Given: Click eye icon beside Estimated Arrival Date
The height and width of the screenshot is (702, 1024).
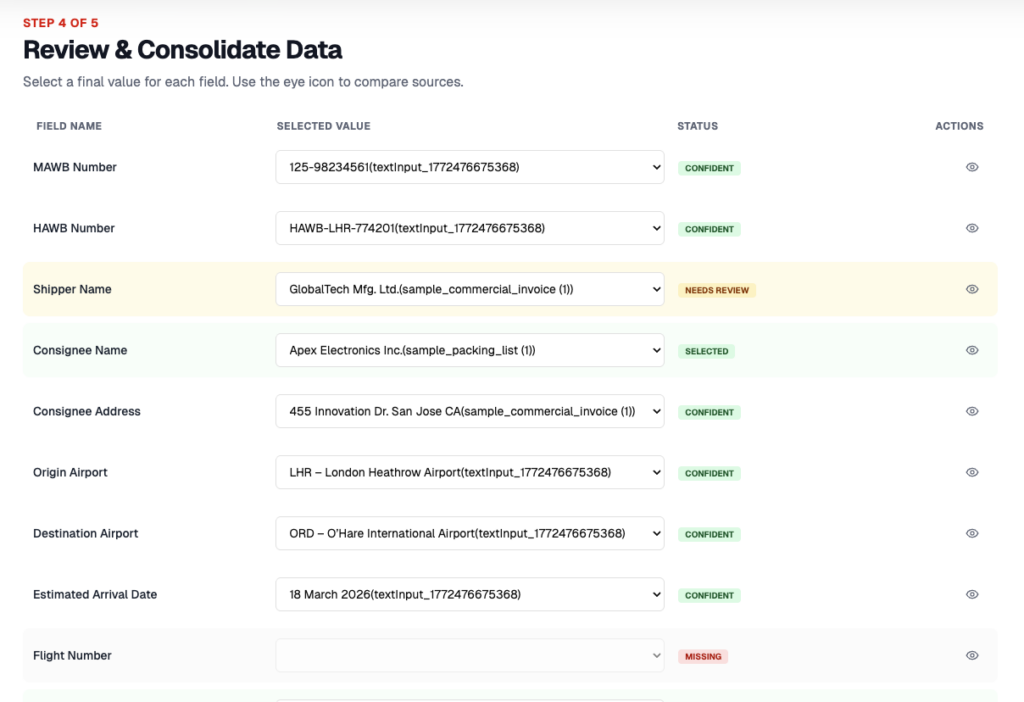Looking at the screenshot, I should click(971, 594).
